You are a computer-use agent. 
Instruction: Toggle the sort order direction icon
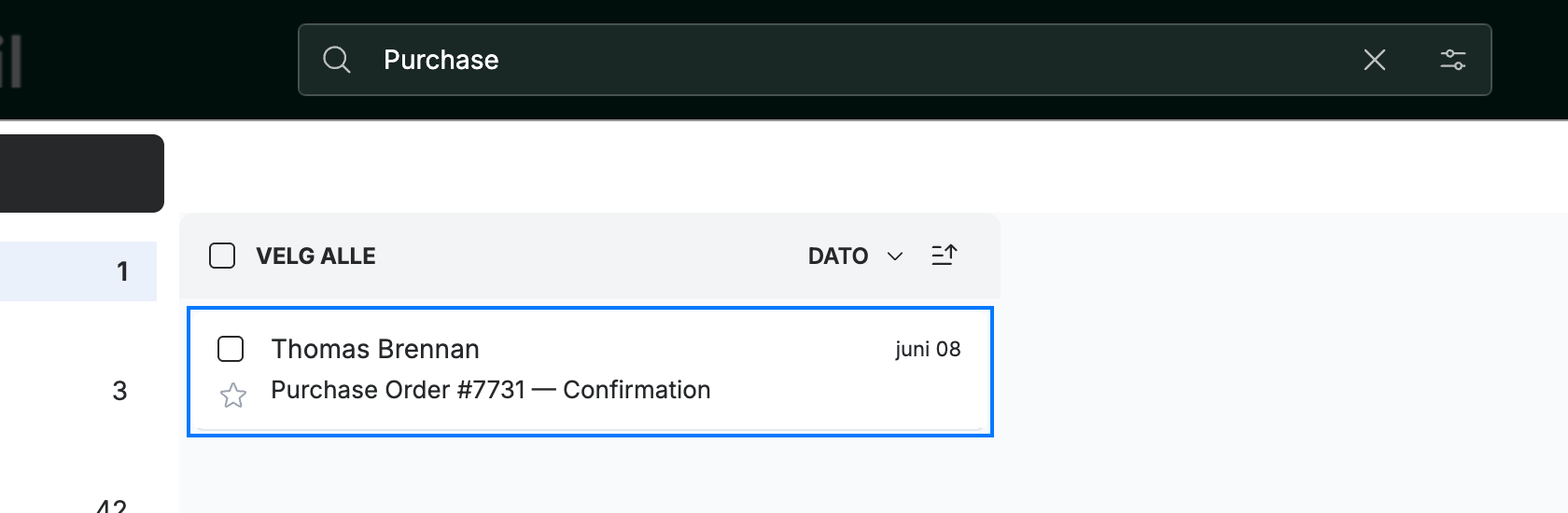pyautogui.click(x=944, y=255)
